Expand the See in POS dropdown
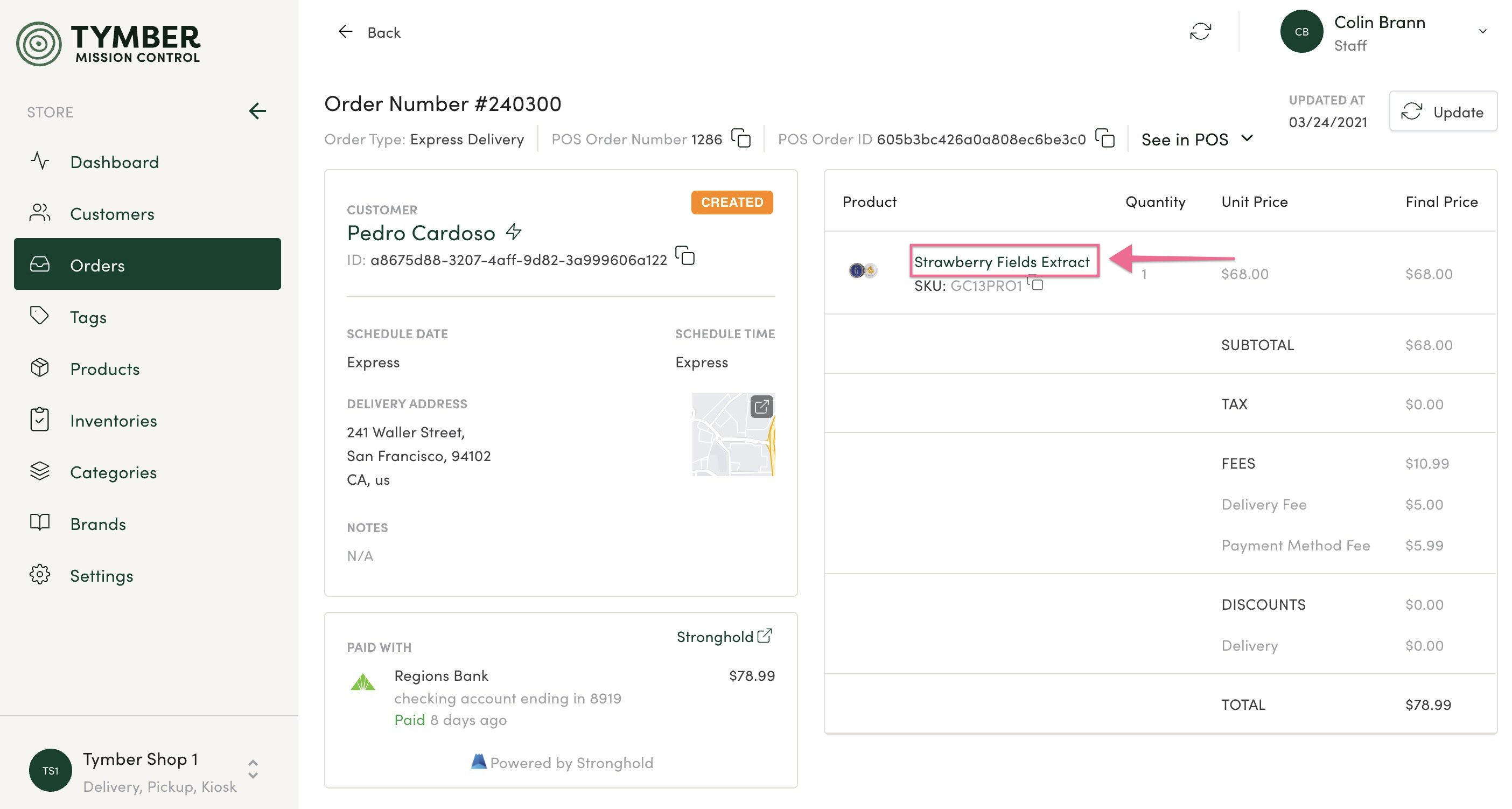This screenshot has height=809, width=1512. (1197, 138)
